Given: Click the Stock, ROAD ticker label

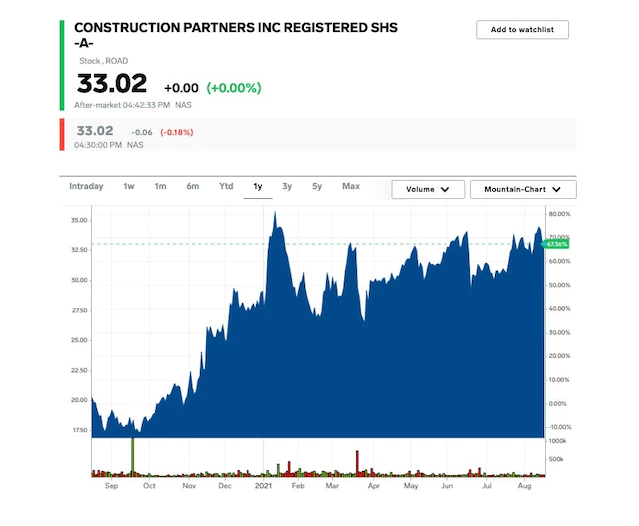Looking at the screenshot, I should point(104,61).
